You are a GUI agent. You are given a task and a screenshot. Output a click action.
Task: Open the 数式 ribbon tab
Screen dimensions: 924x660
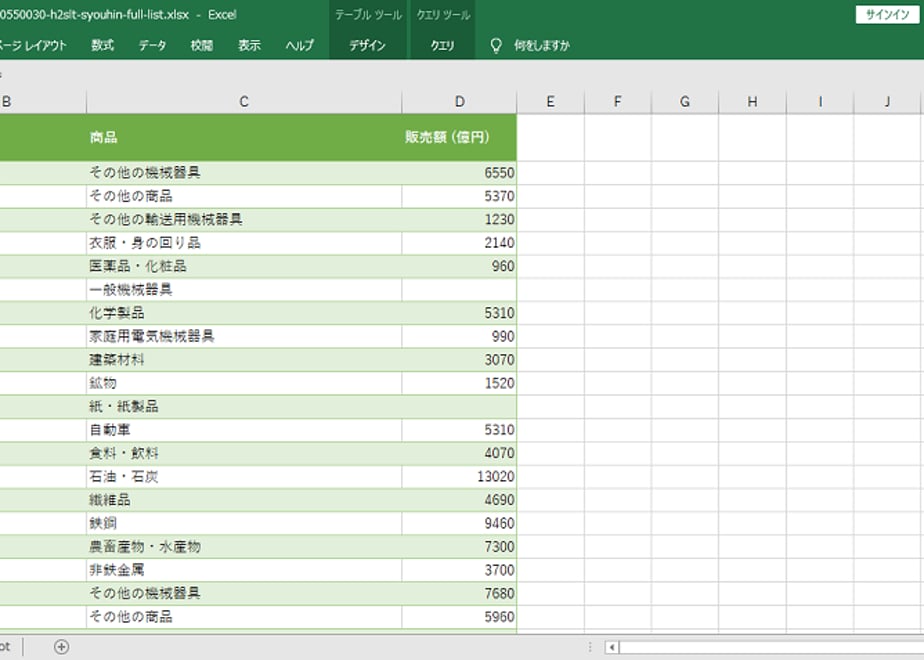(x=103, y=45)
